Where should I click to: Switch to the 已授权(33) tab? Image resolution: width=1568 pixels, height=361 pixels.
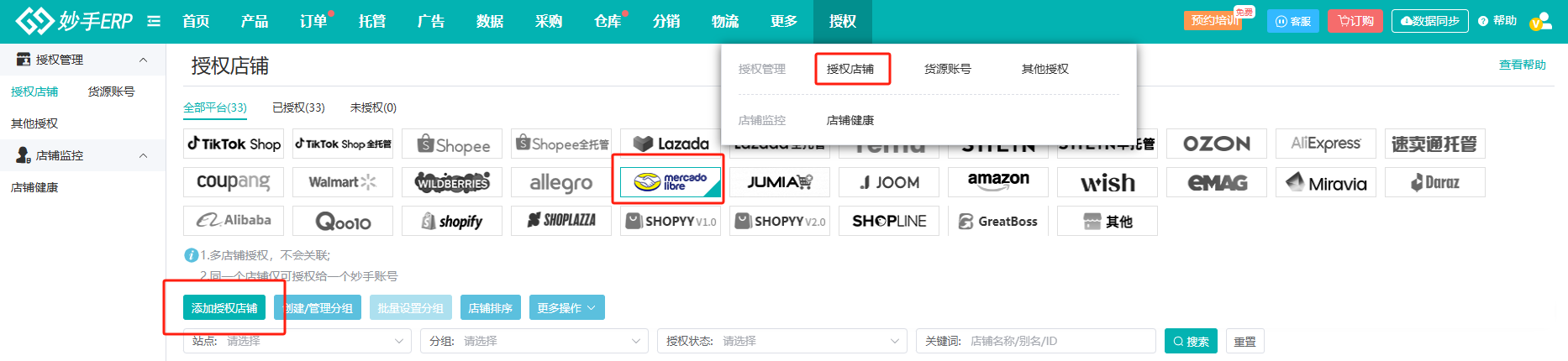(x=298, y=107)
